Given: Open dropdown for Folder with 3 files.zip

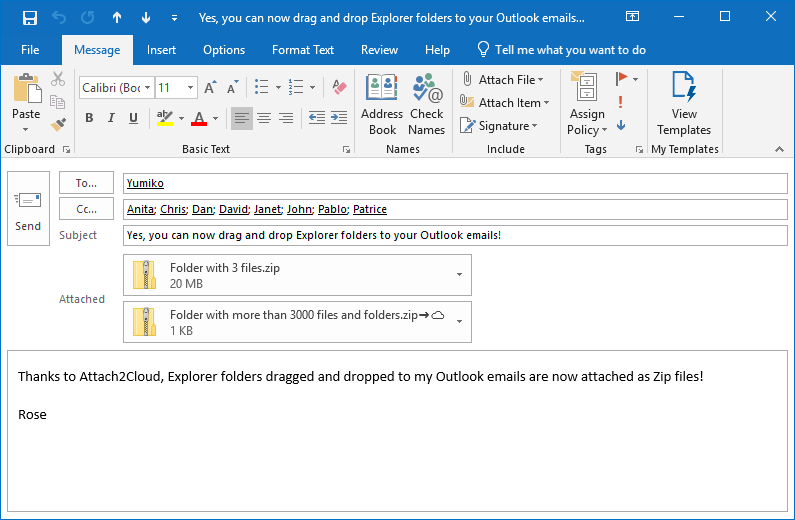Looking at the screenshot, I should click(x=459, y=275).
